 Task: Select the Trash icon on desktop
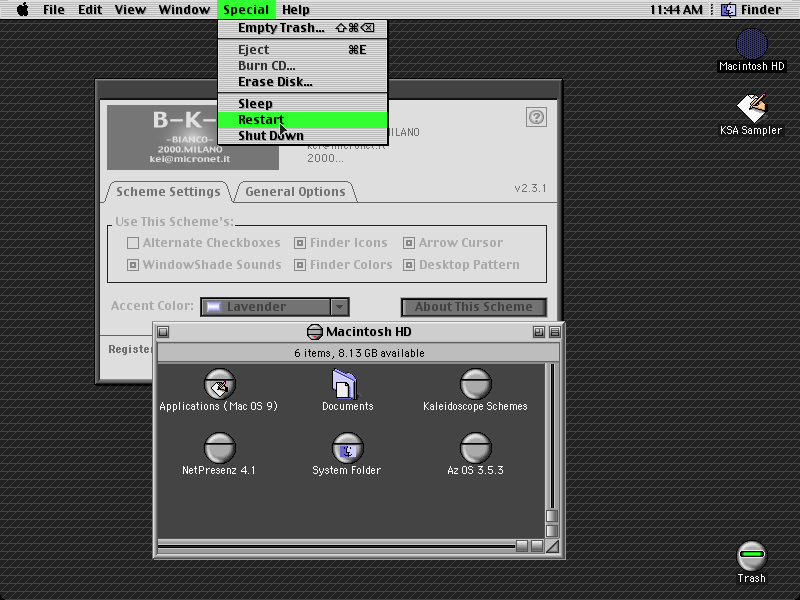click(752, 555)
